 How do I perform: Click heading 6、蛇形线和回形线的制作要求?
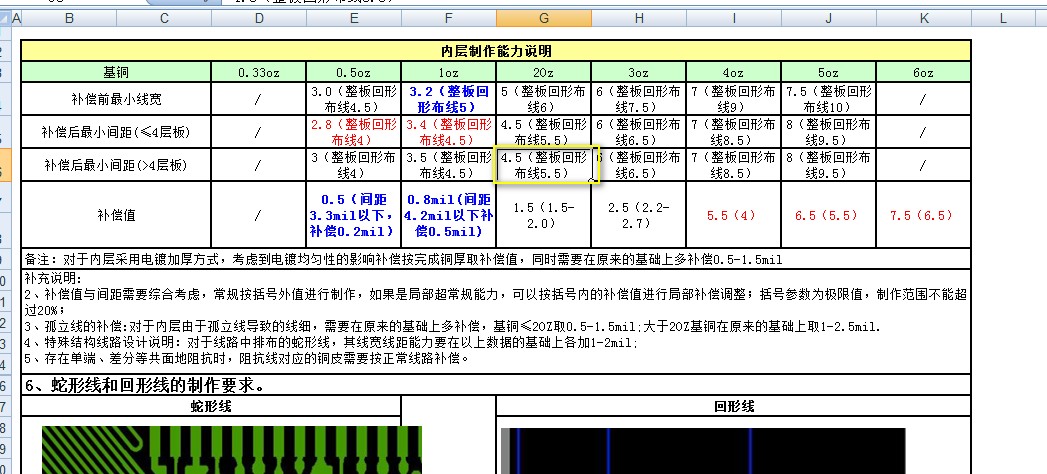tap(496, 385)
